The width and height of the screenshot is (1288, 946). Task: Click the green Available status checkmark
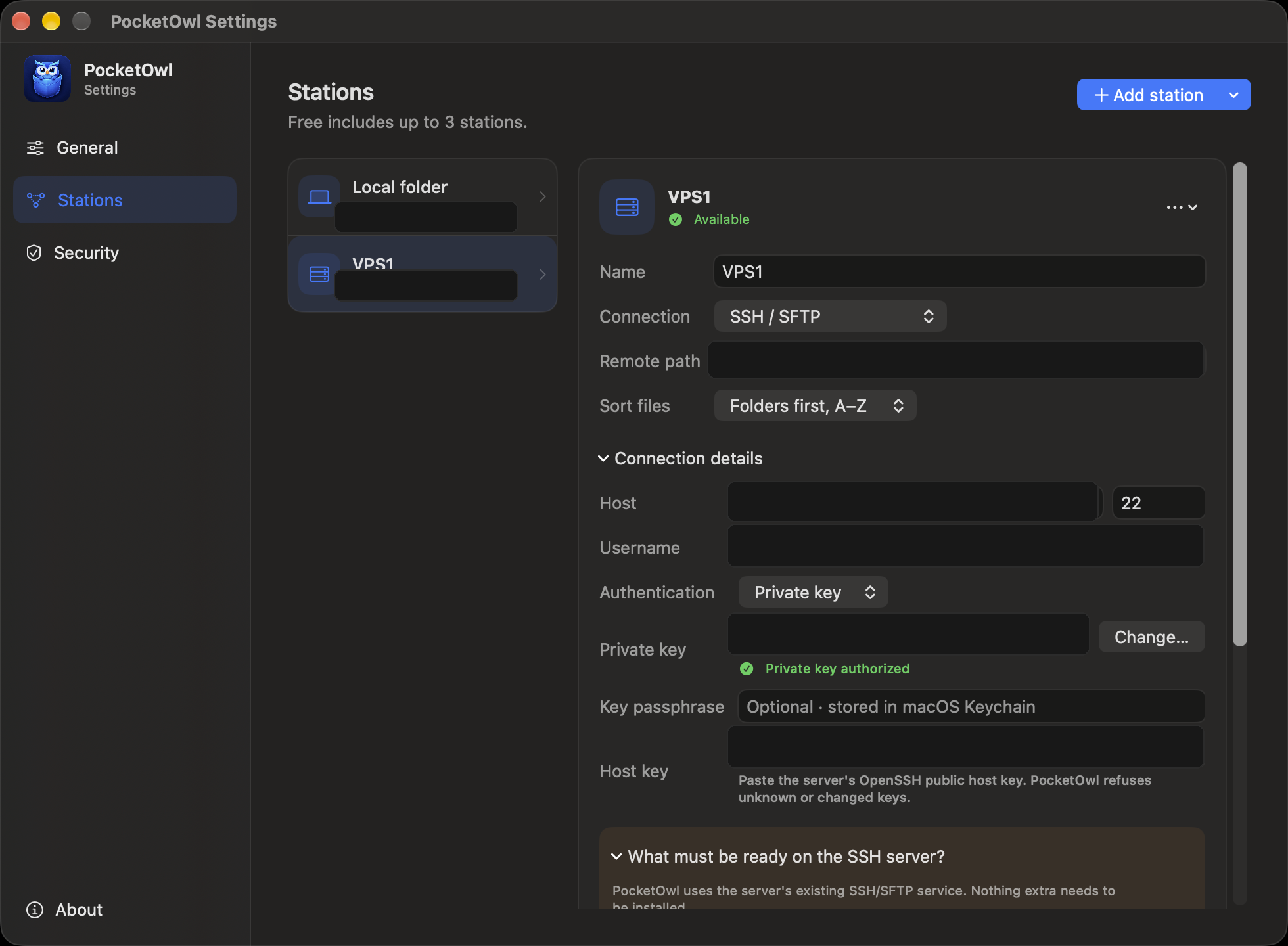[676, 219]
